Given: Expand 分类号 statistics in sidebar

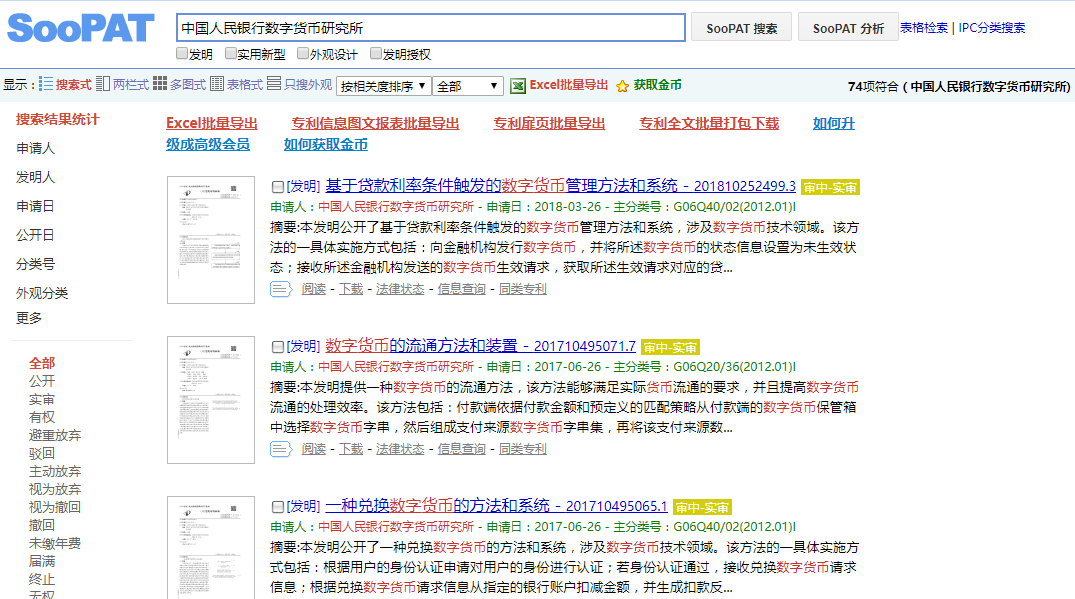Looking at the screenshot, I should click(35, 264).
